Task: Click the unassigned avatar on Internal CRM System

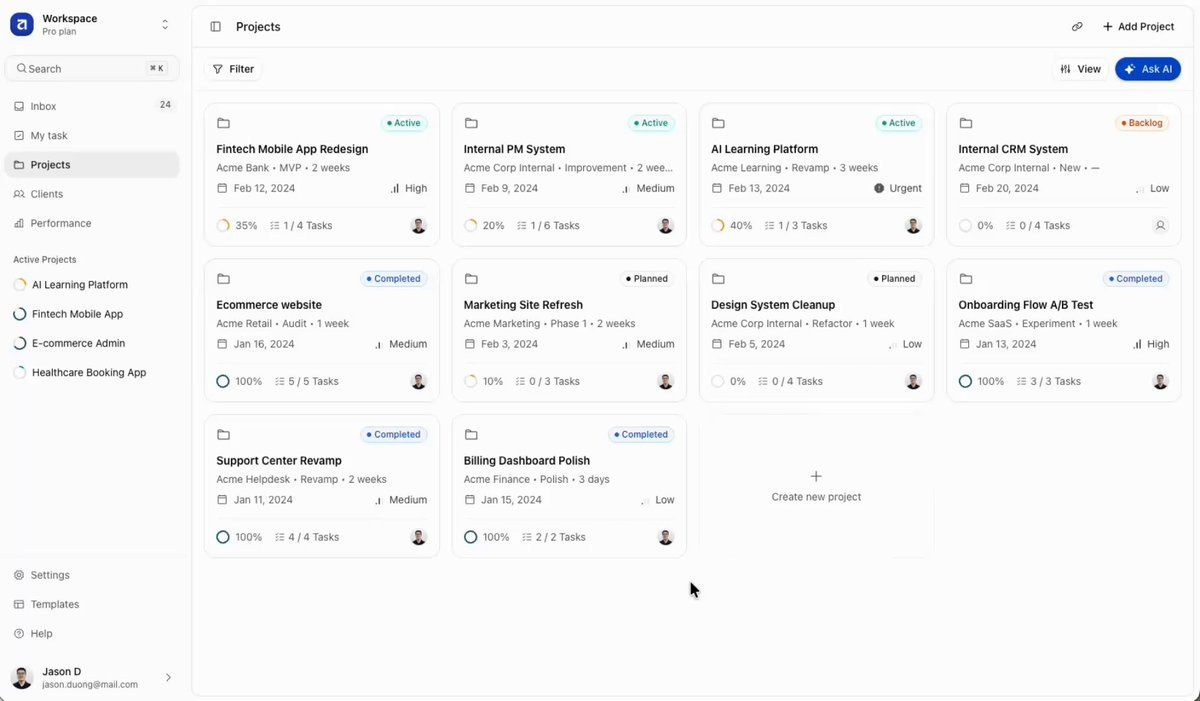Action: pyautogui.click(x=1160, y=226)
